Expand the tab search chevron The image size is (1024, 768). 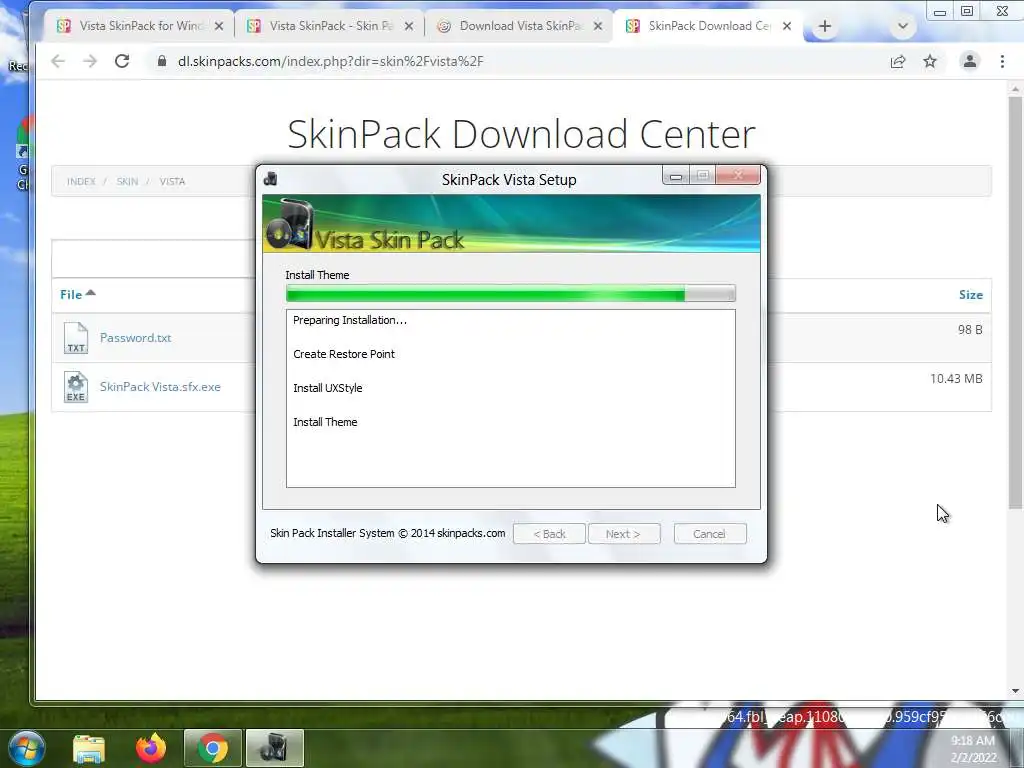click(903, 26)
